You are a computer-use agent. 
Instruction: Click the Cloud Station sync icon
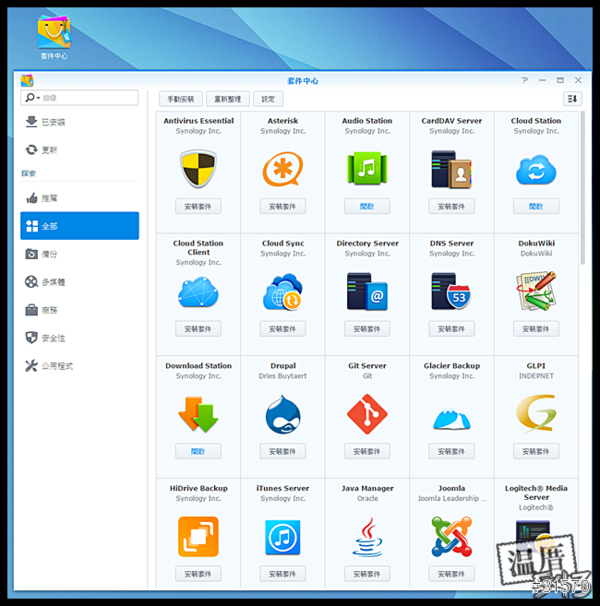click(536, 170)
